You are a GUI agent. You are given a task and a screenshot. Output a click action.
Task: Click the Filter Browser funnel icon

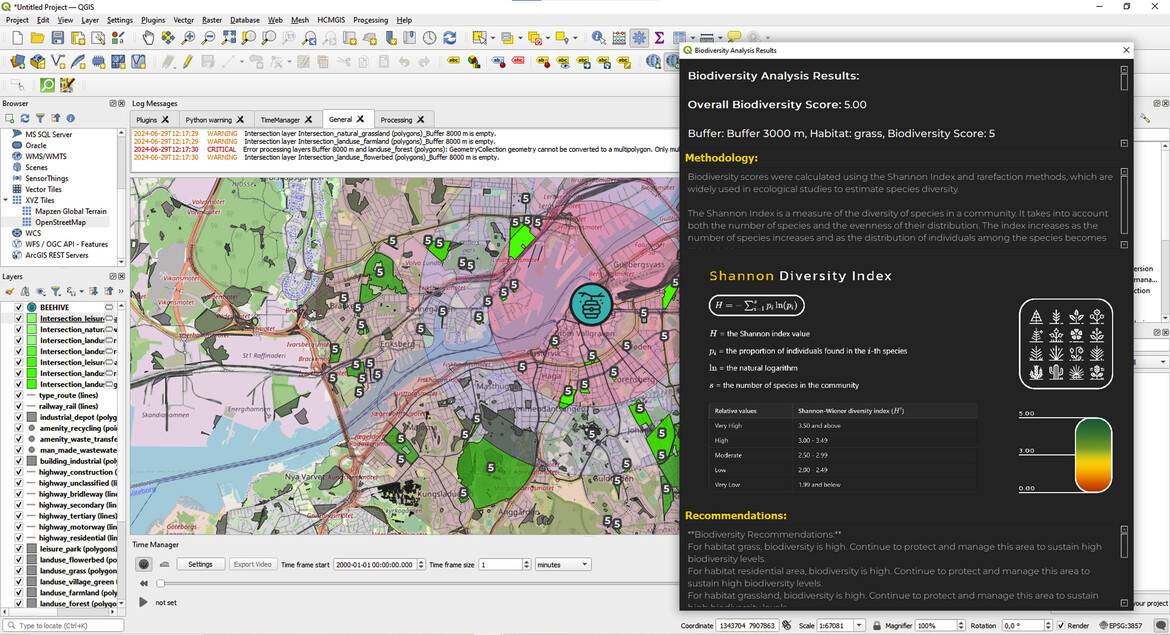pyautogui.click(x=41, y=118)
